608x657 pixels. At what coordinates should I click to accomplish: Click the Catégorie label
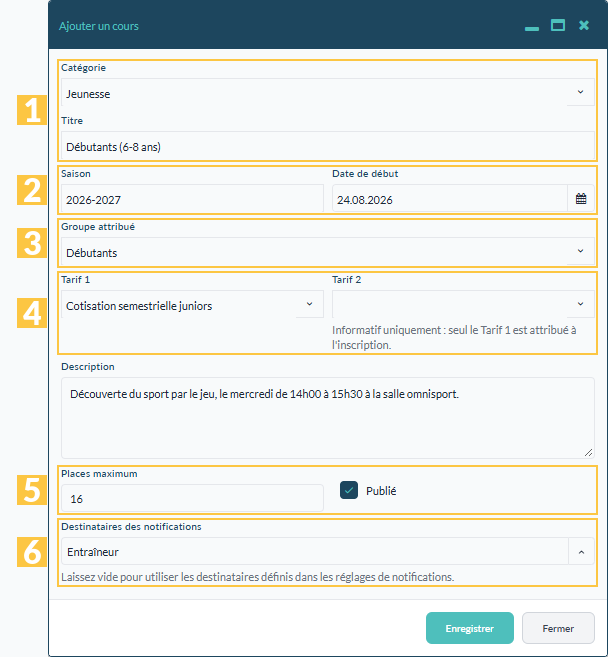(83, 68)
